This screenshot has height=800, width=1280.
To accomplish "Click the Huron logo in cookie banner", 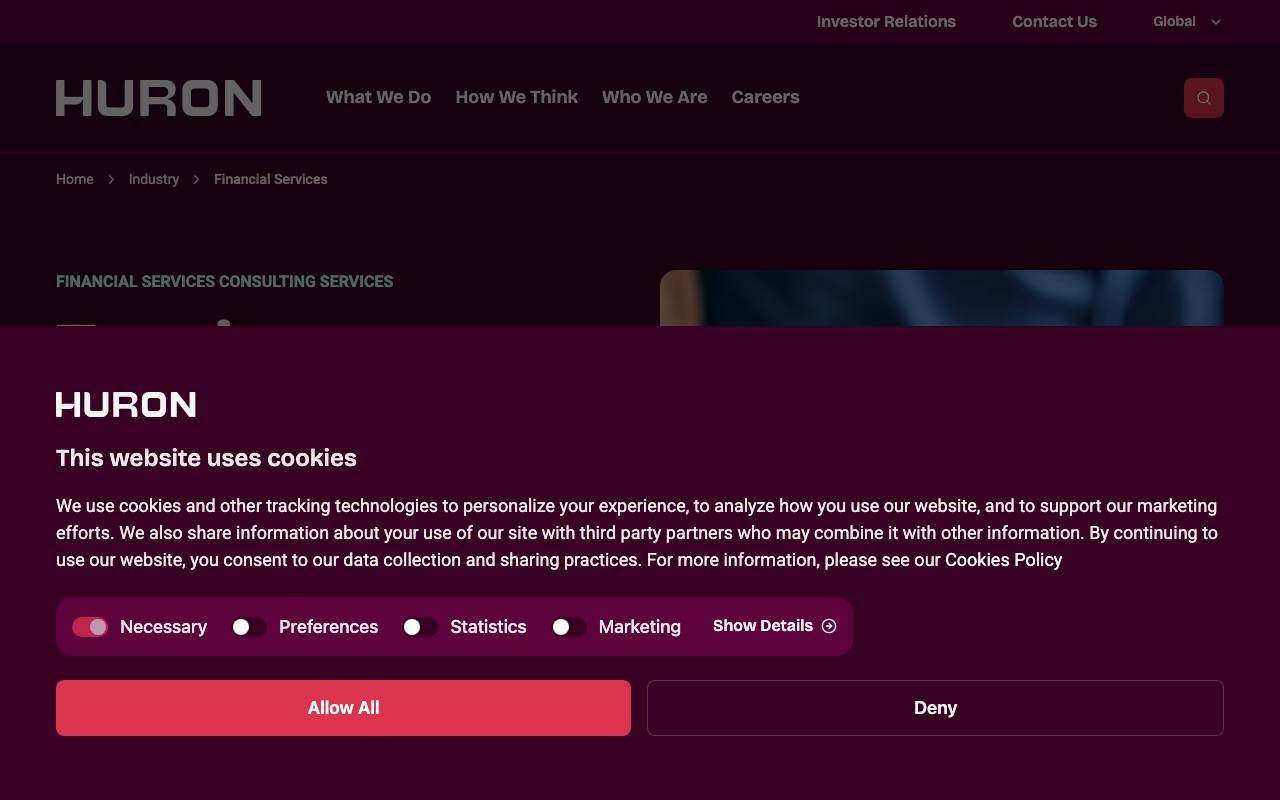I will coord(126,404).
